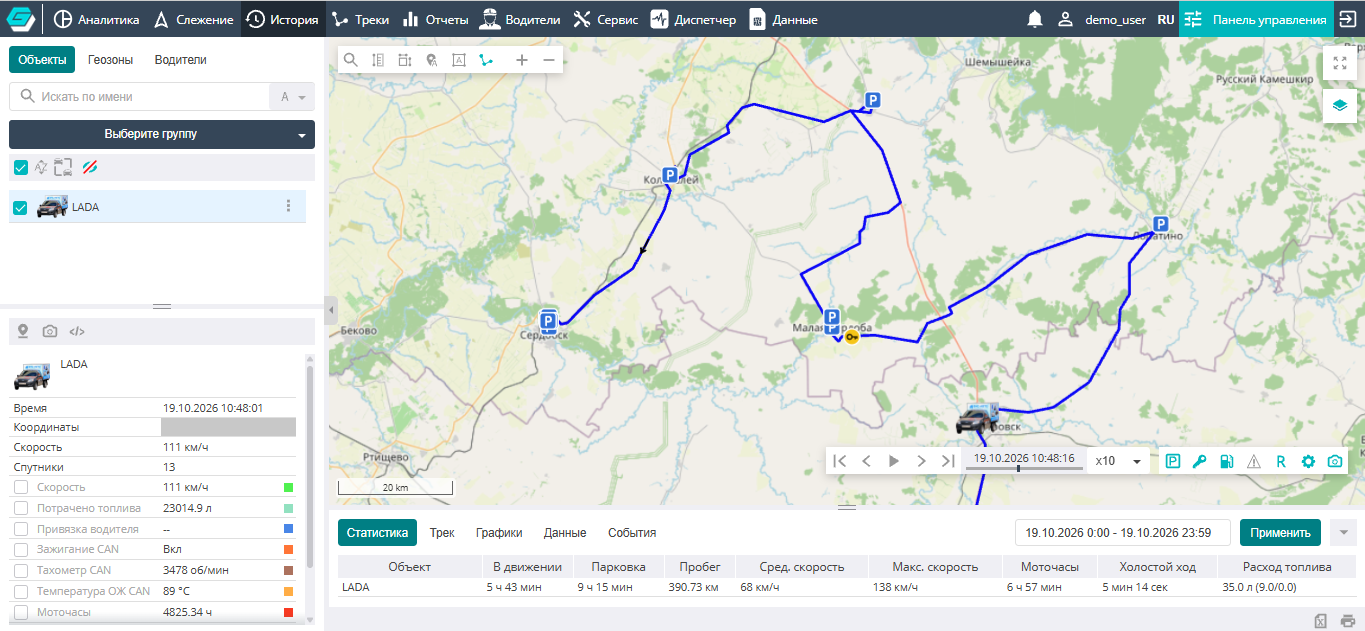Toggle the select-all objects checkbox

20,167
